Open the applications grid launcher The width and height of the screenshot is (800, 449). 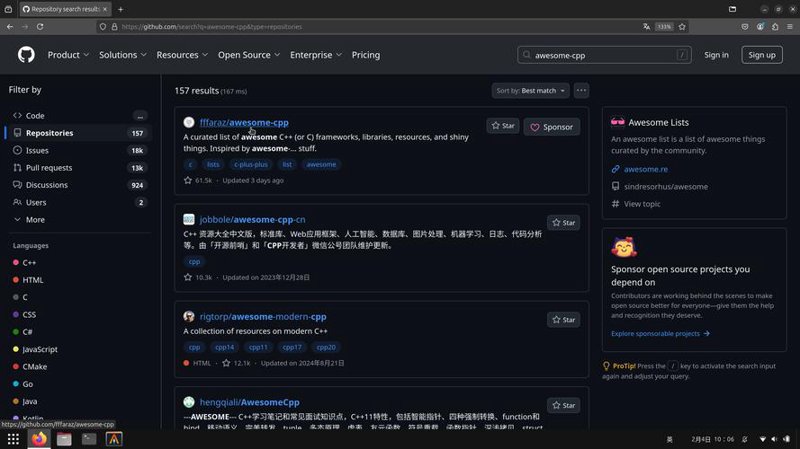click(x=13, y=439)
